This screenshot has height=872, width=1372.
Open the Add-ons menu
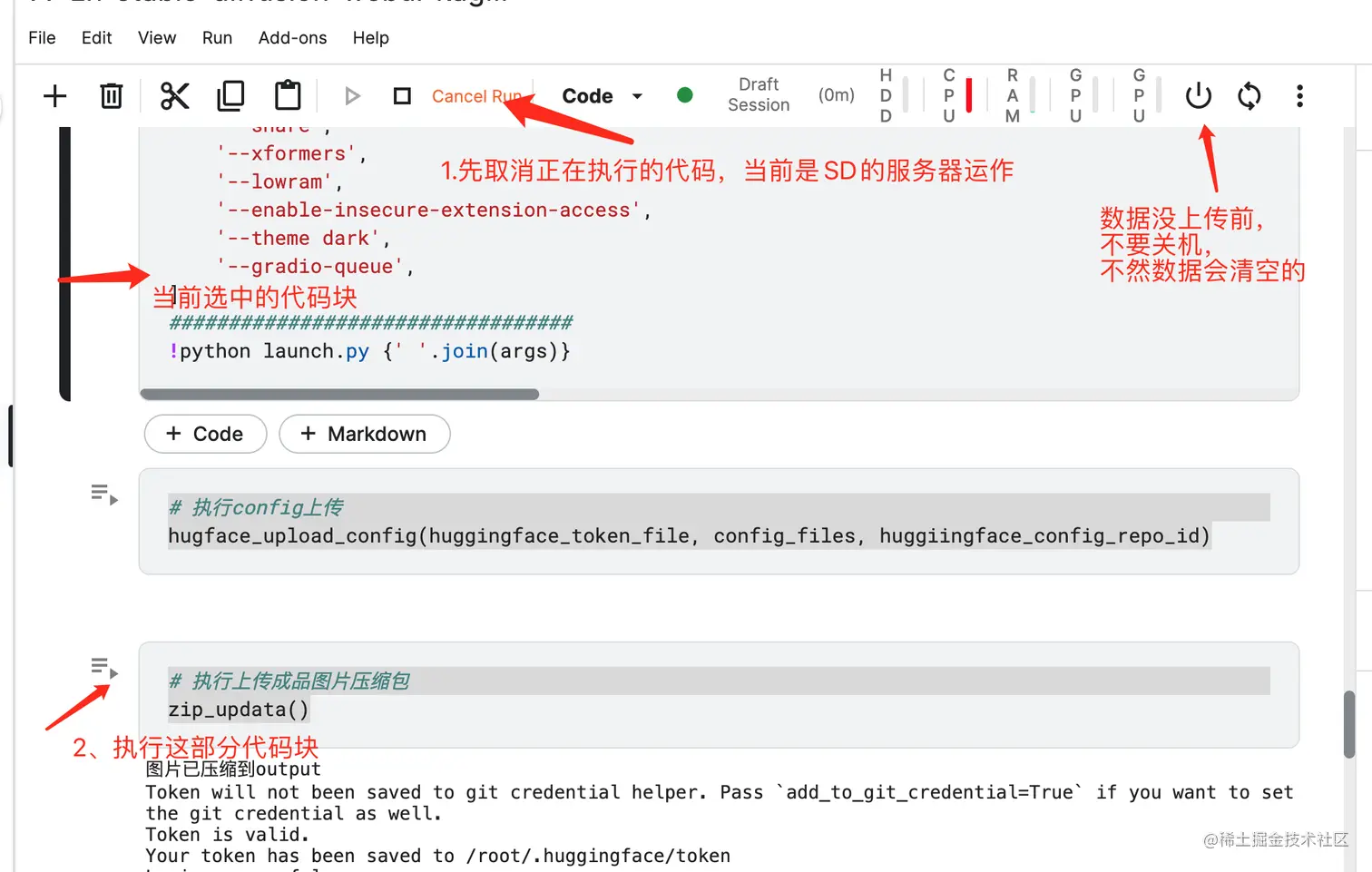click(292, 38)
